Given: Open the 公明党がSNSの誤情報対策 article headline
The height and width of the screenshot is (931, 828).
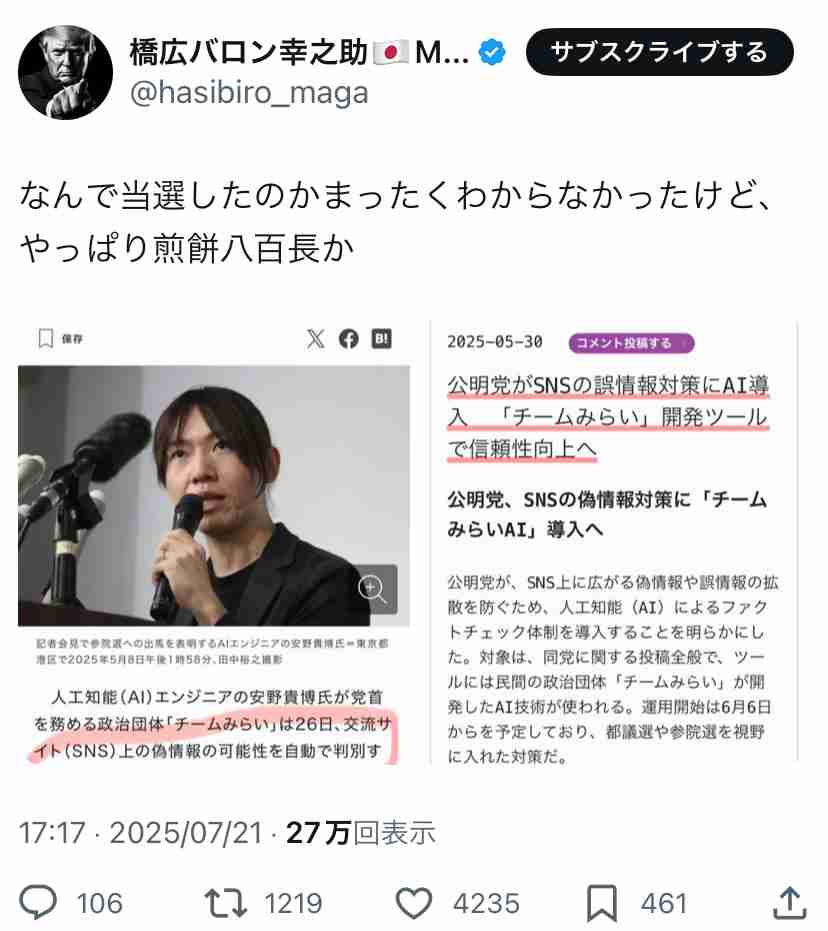Looking at the screenshot, I should click(608, 417).
